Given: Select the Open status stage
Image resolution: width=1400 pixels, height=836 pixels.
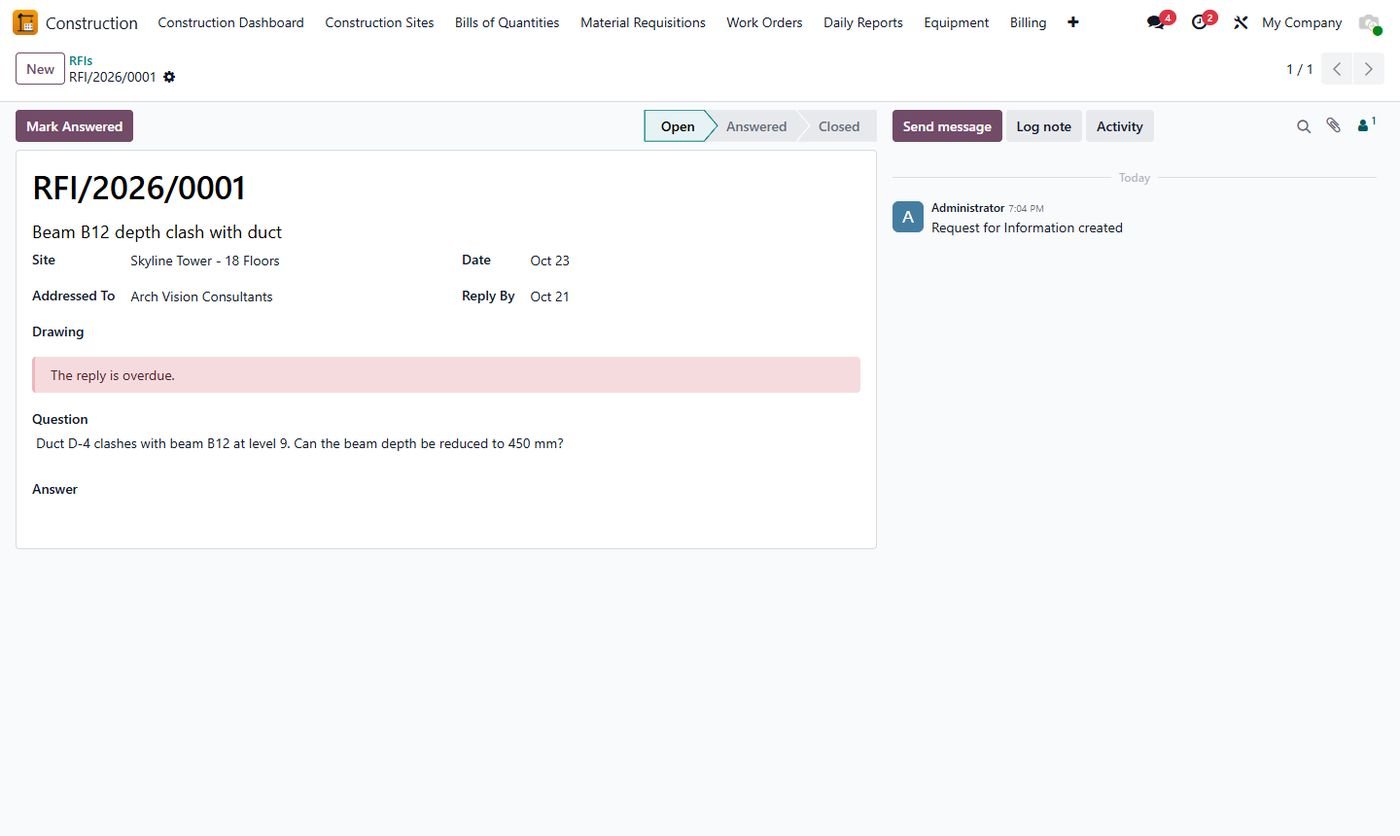Looking at the screenshot, I should [677, 126].
